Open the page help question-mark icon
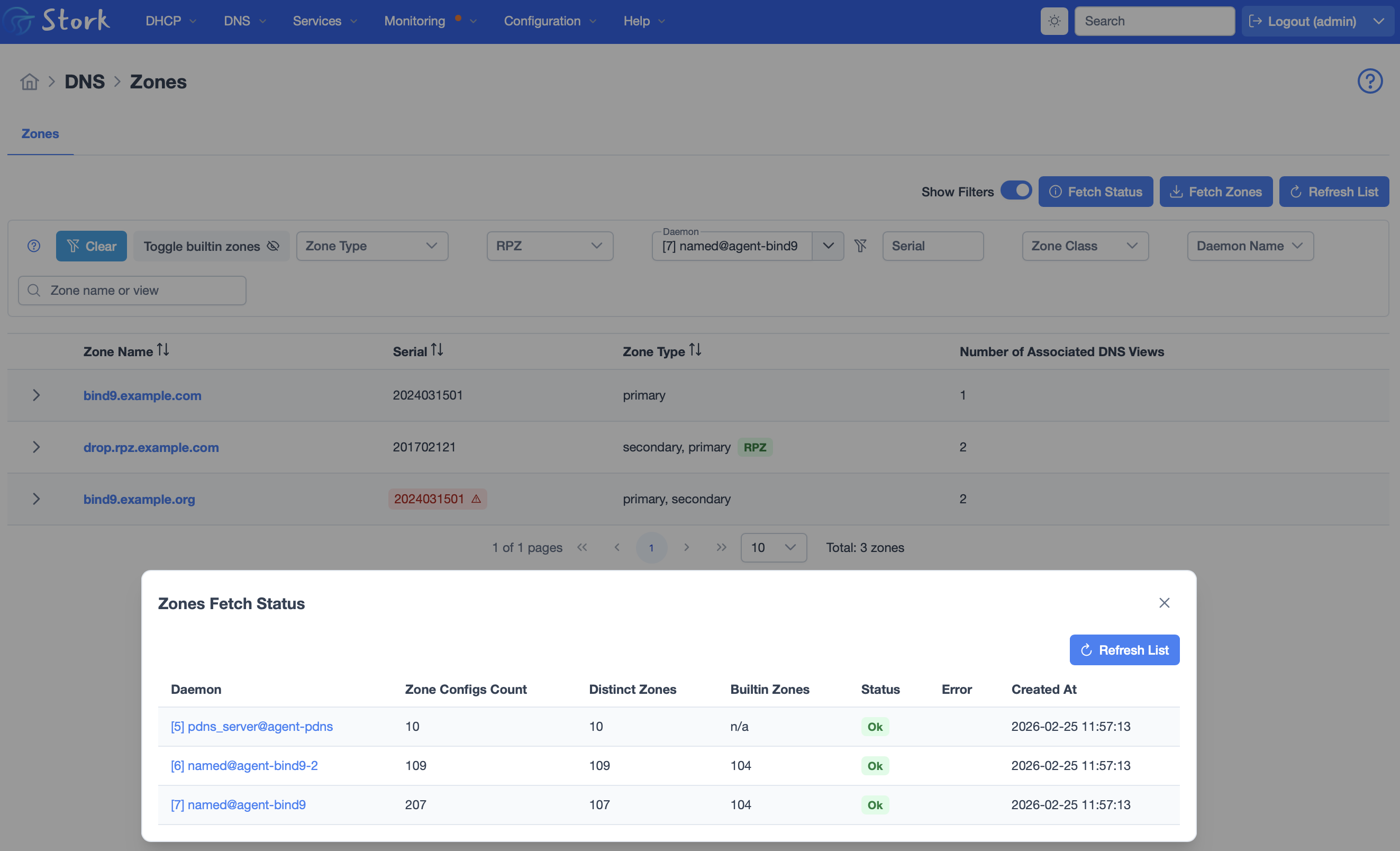This screenshot has height=851, width=1400. point(1369,82)
